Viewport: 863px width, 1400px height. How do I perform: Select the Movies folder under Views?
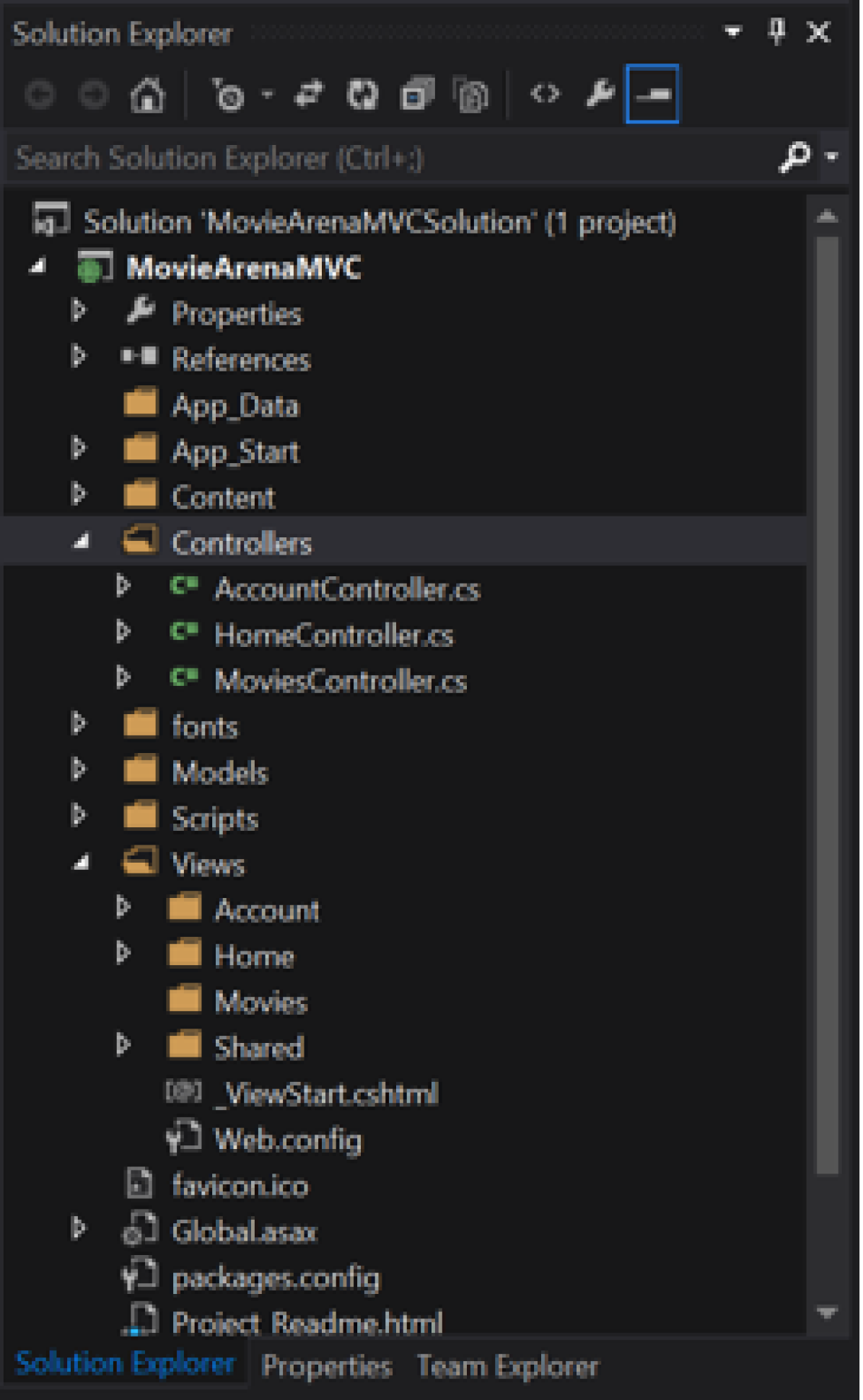[x=261, y=1002]
